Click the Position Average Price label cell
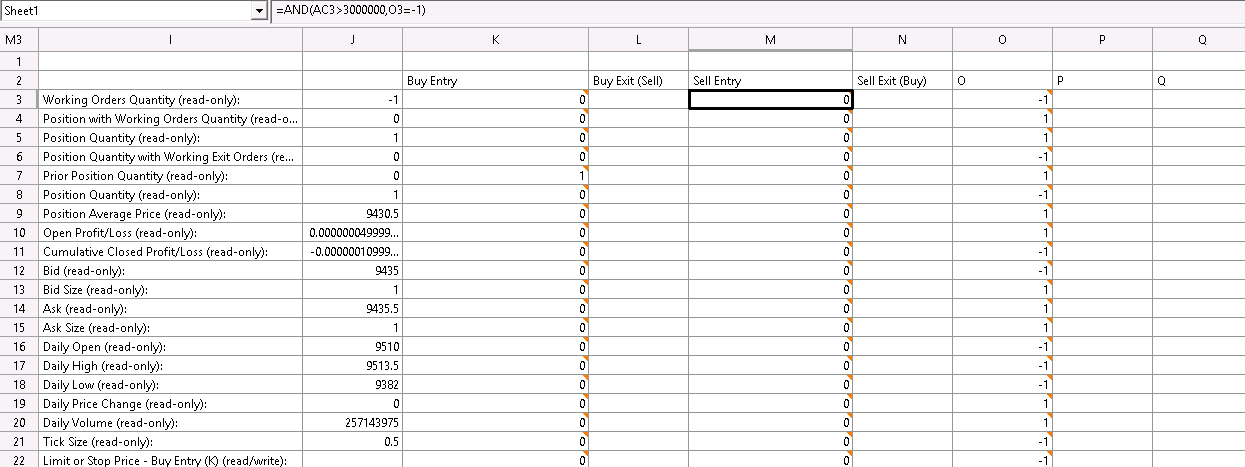The image size is (1245, 467). pos(170,214)
